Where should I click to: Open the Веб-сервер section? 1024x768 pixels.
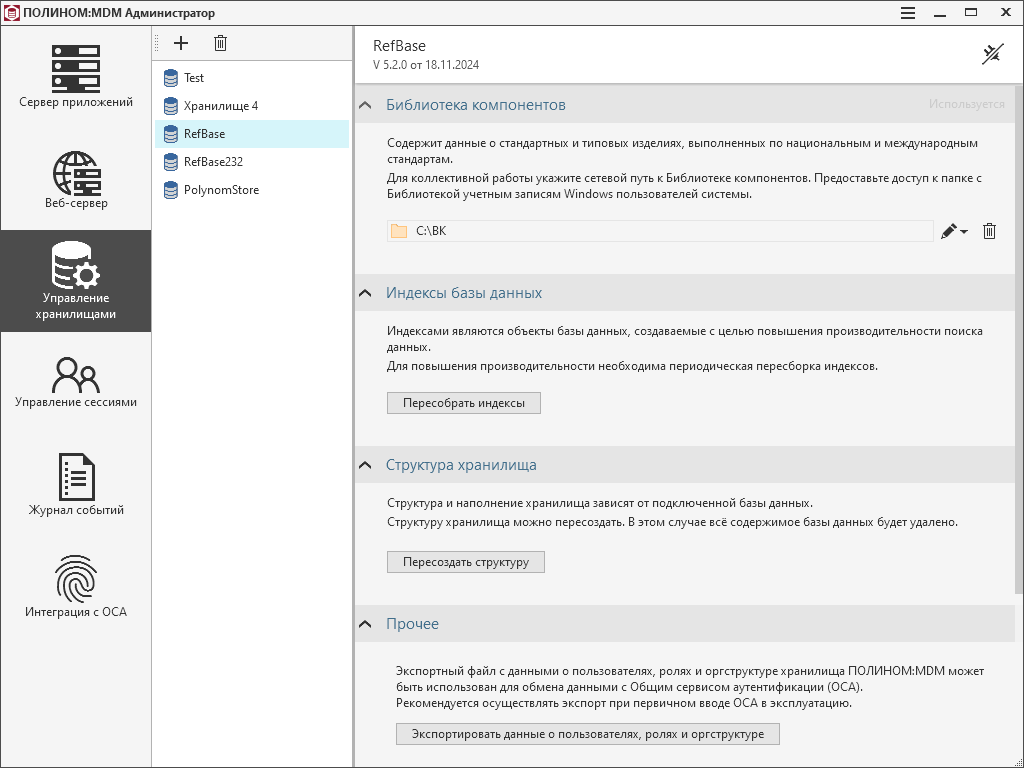[x=76, y=180]
